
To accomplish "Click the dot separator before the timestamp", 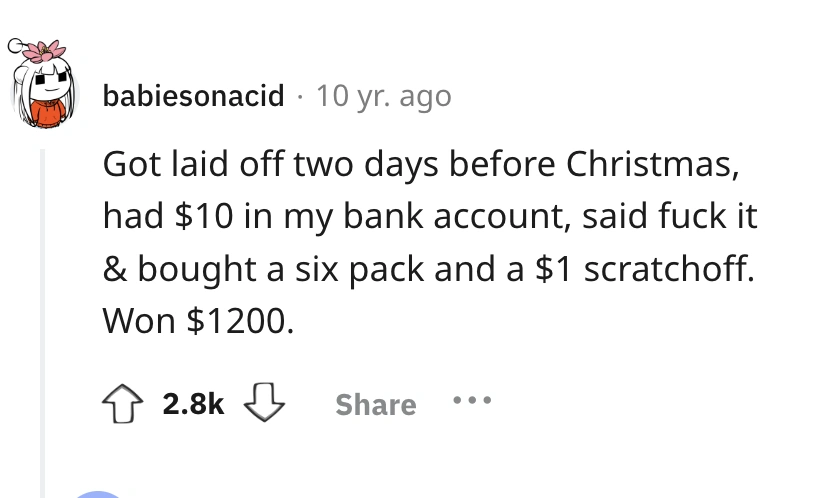I will 301,97.
